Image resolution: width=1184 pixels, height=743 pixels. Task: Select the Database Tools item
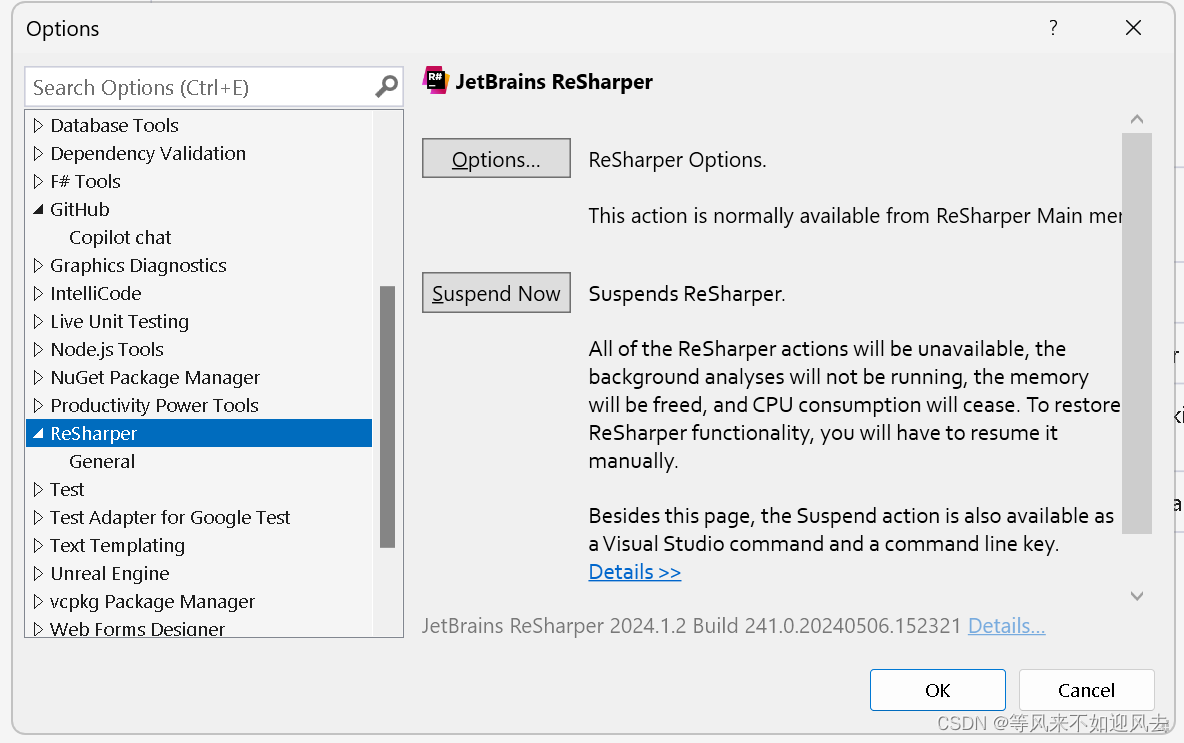coord(115,125)
